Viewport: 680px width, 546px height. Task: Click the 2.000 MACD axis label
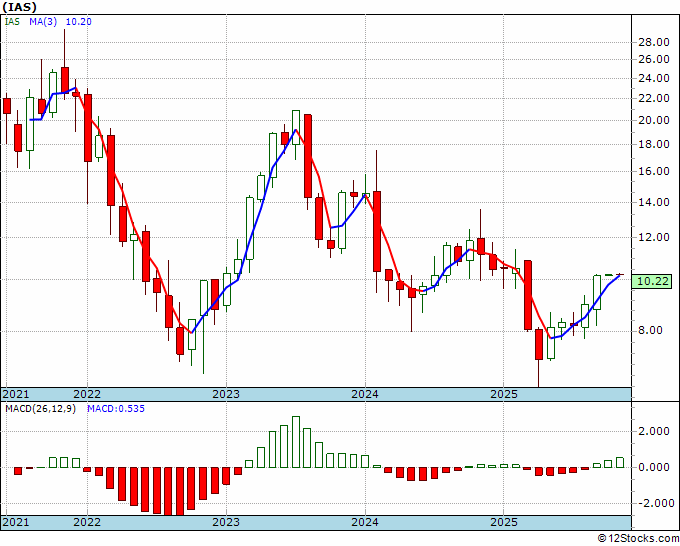pyautogui.click(x=653, y=431)
